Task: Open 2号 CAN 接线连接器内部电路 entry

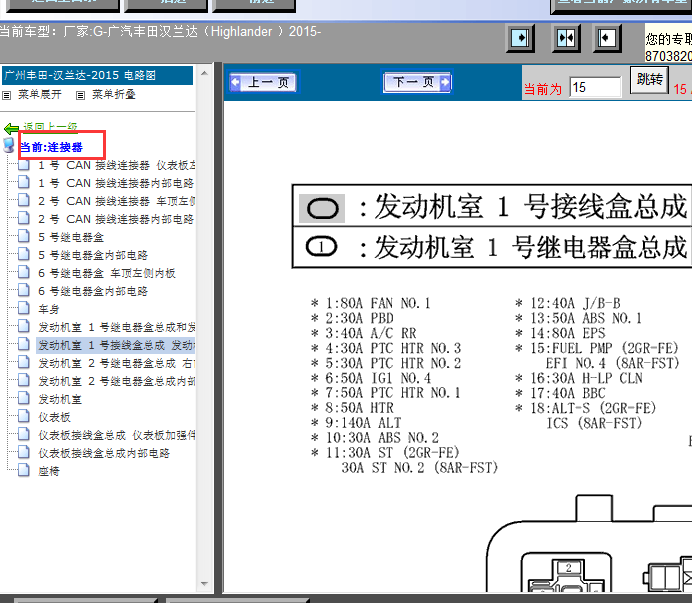Action: click(116, 219)
